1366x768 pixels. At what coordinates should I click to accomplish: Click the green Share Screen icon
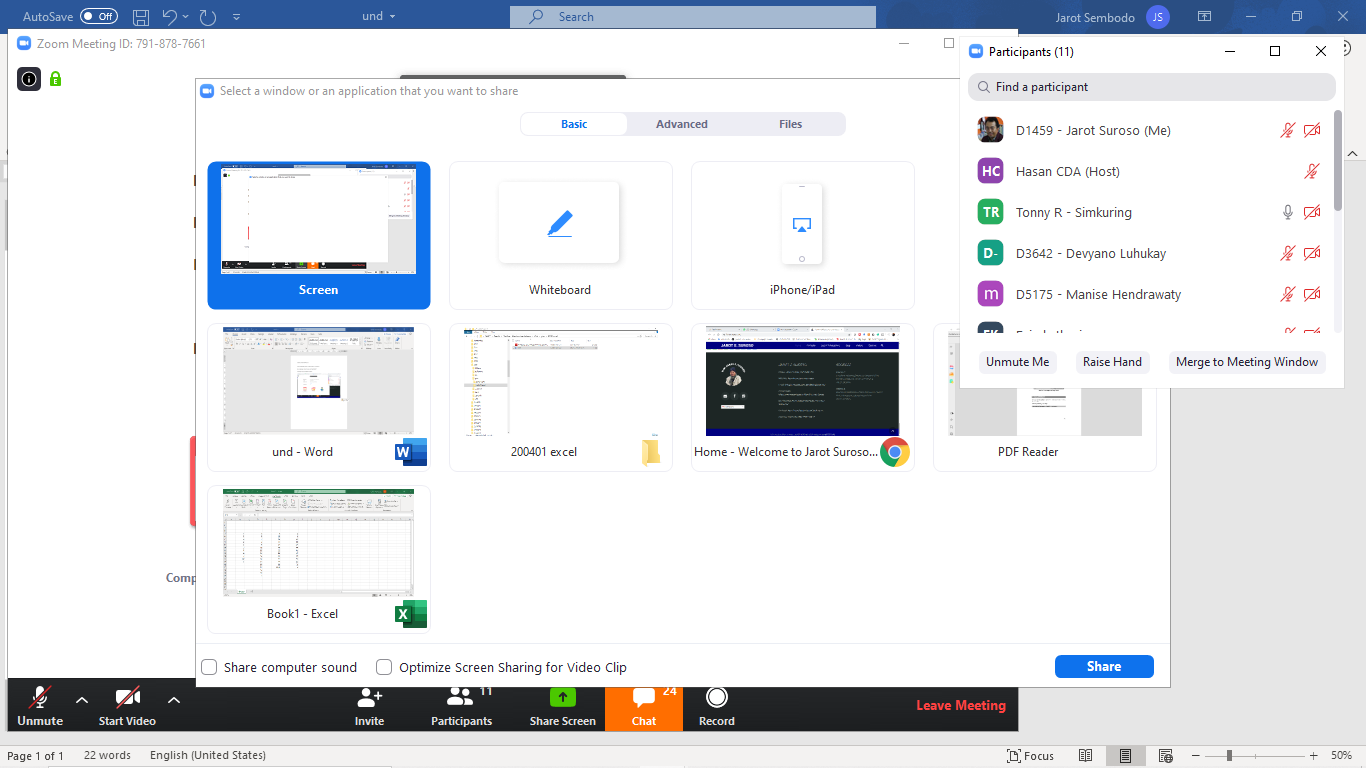click(x=563, y=698)
